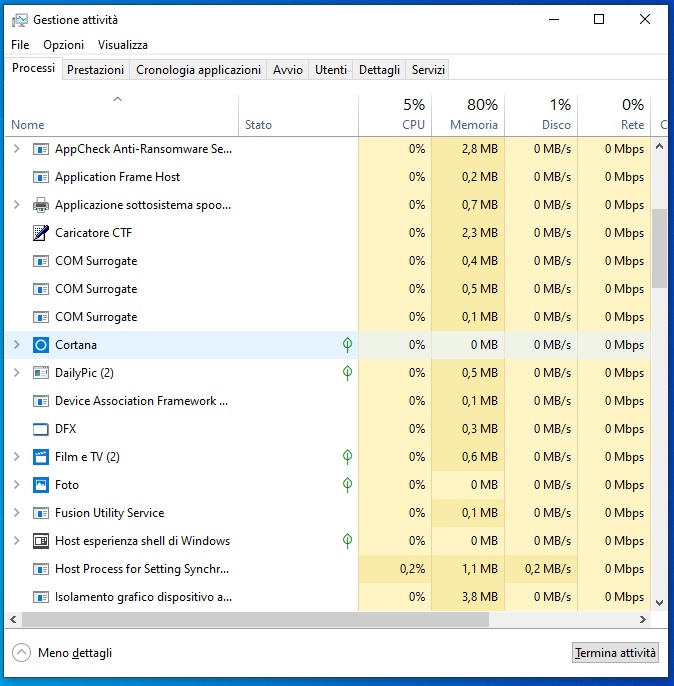Click the vertical scrollbar thumb
The image size is (674, 686).
[659, 248]
